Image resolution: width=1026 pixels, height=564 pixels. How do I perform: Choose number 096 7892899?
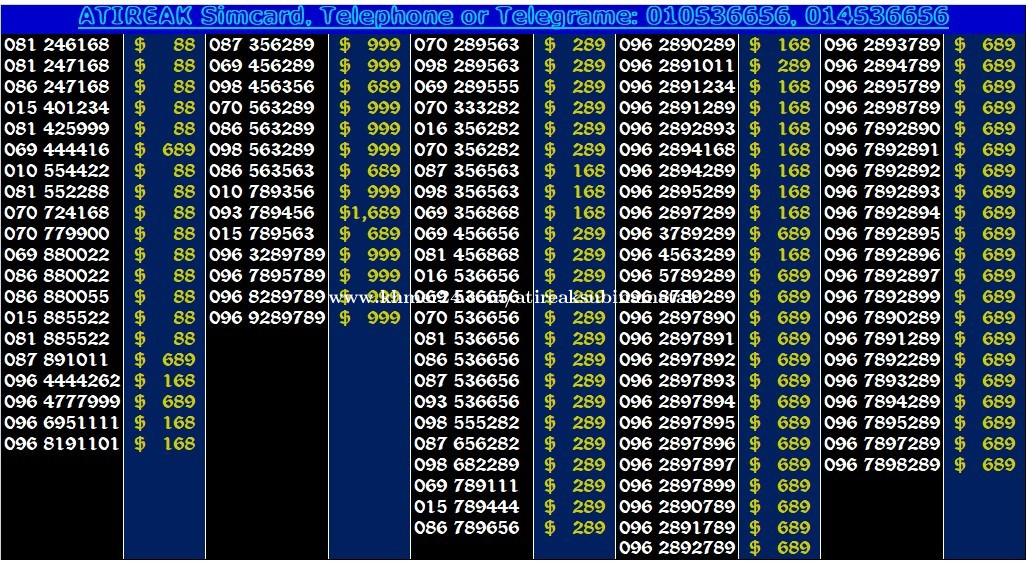coord(882,296)
